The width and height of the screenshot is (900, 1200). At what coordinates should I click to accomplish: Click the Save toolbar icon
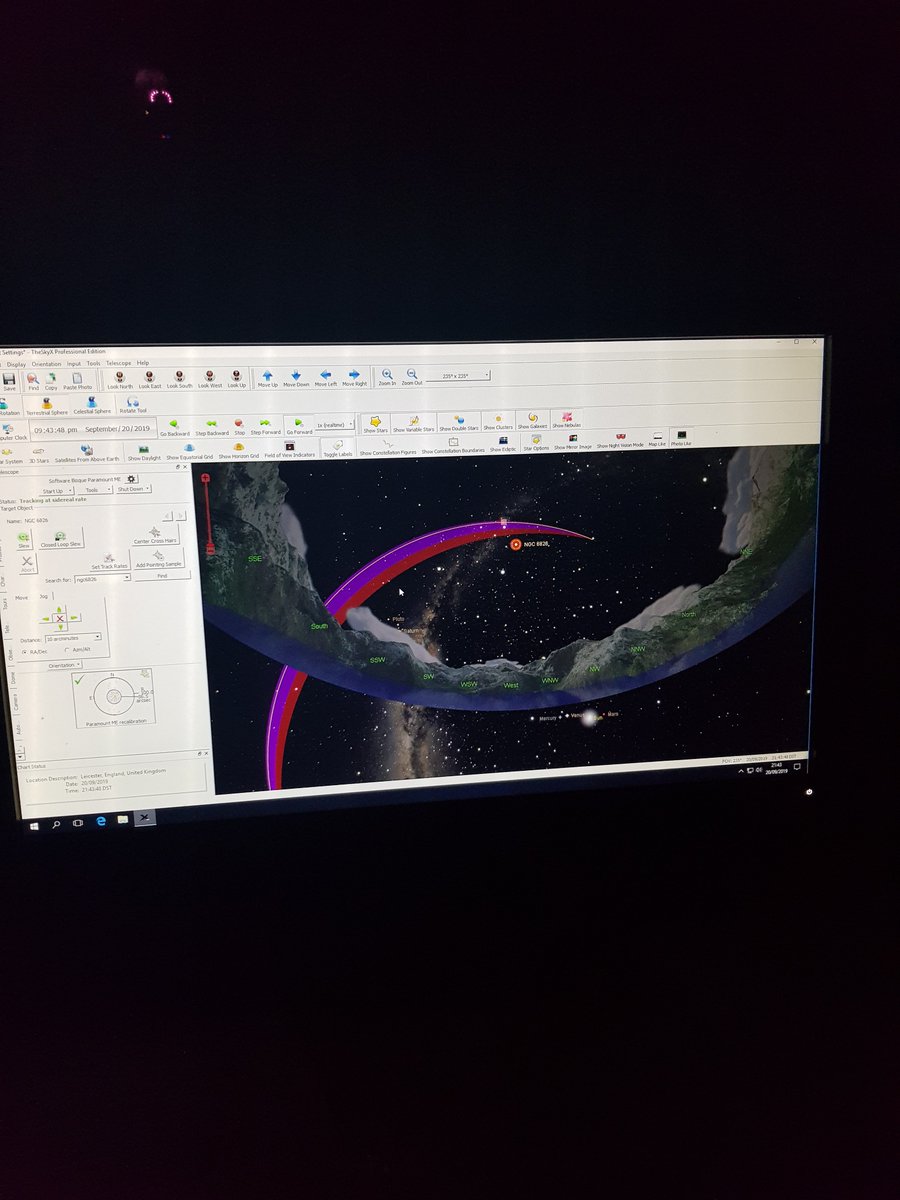(9, 382)
